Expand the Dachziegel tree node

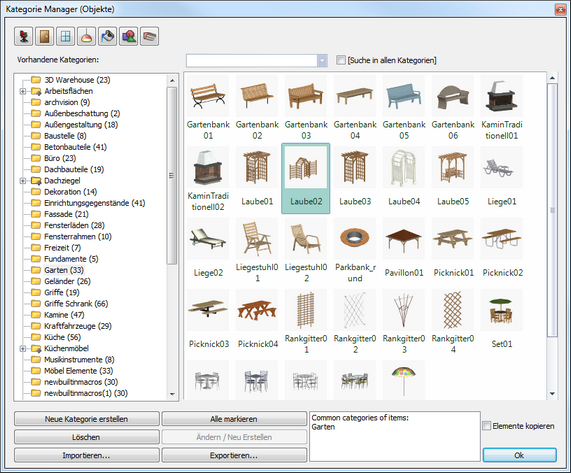(23, 181)
